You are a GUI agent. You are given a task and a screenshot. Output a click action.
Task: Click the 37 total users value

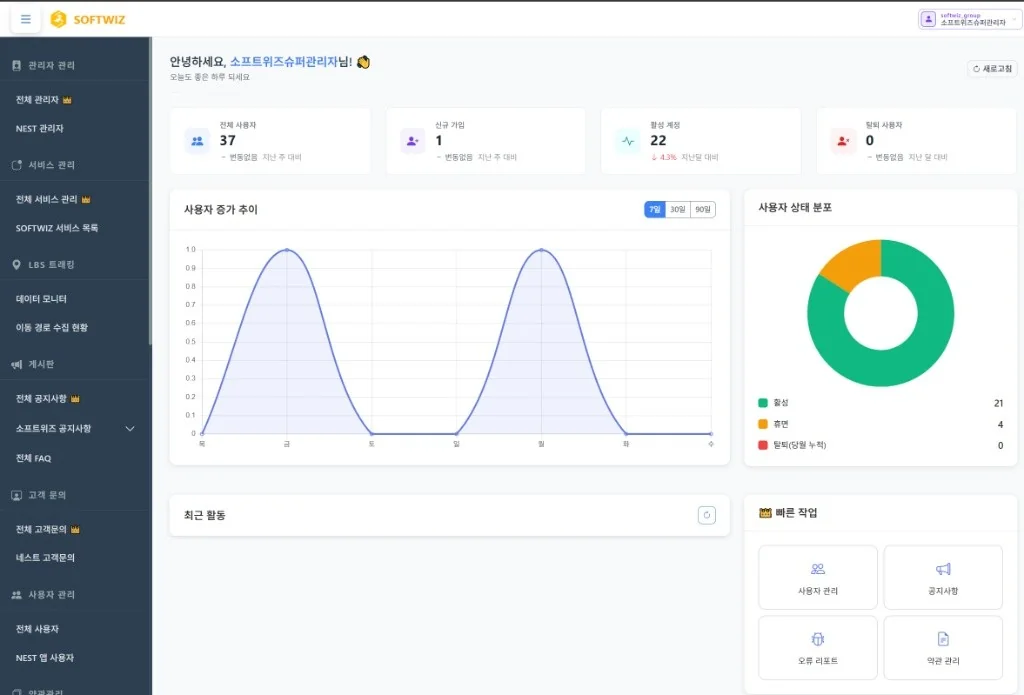tap(228, 140)
